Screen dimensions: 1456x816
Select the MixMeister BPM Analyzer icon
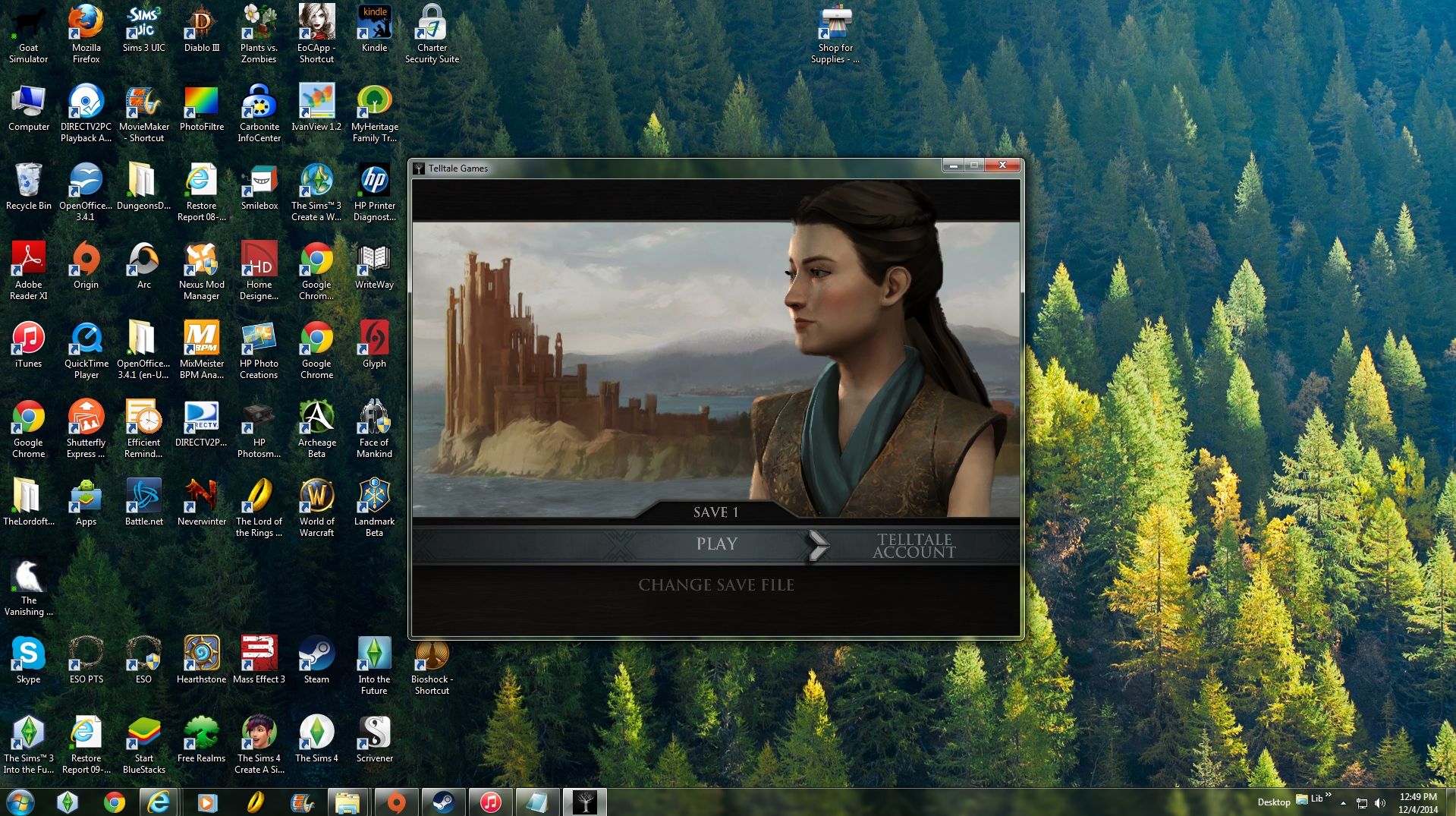click(202, 350)
